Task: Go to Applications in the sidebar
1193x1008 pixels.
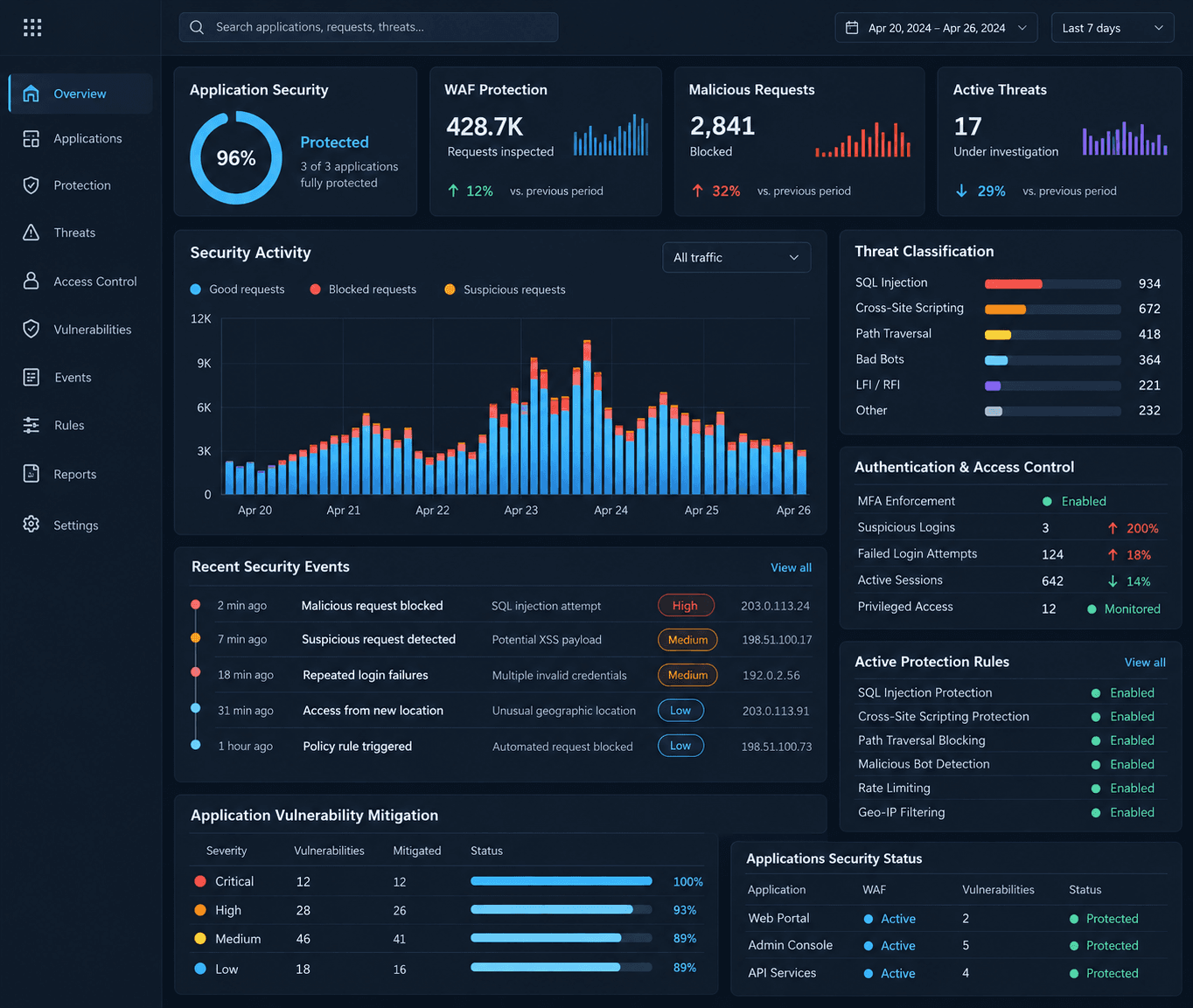Action: click(80, 139)
